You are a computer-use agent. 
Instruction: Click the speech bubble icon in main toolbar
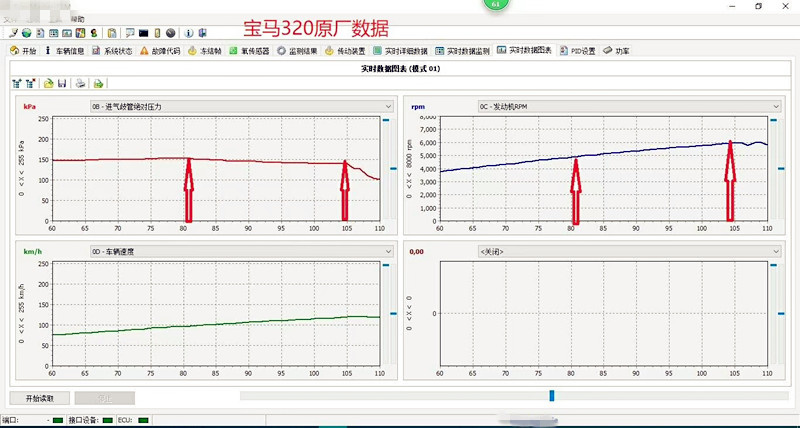coord(129,33)
